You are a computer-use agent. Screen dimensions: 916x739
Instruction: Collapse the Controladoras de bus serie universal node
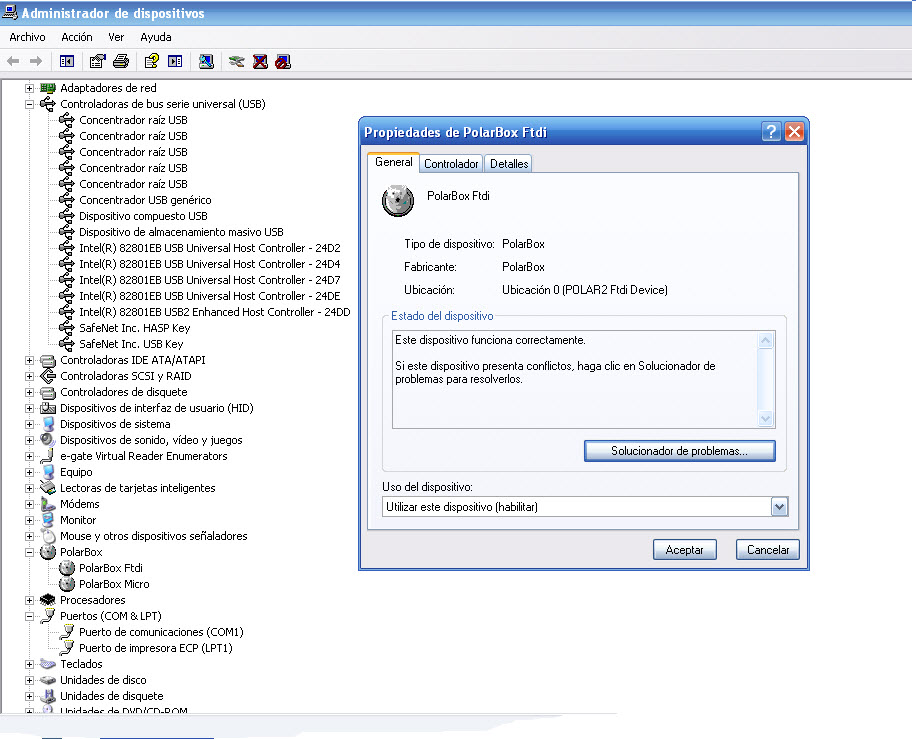tap(29, 105)
